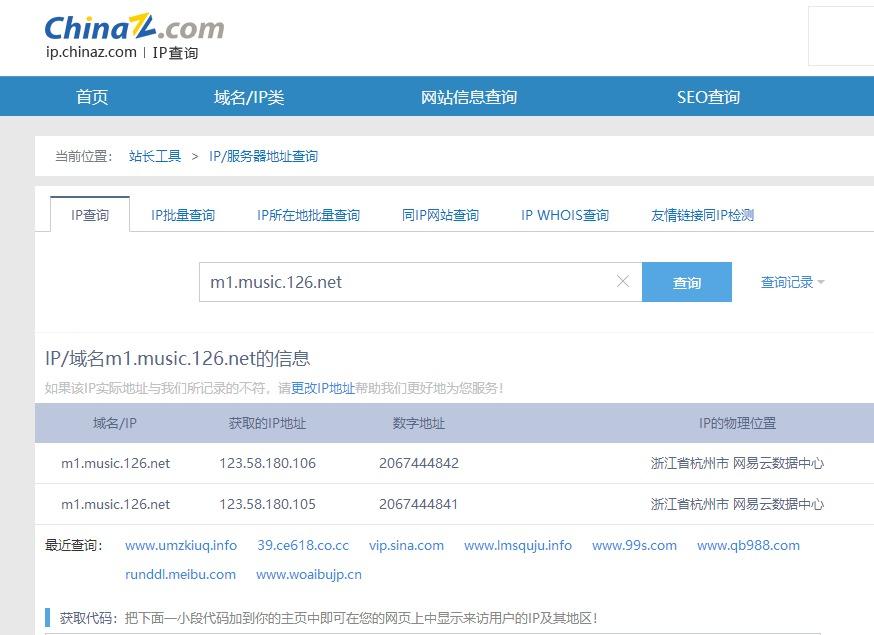Screen dimensions: 874x635
Task: Switch to the 同IP网站查询 tab
Action: point(440,215)
